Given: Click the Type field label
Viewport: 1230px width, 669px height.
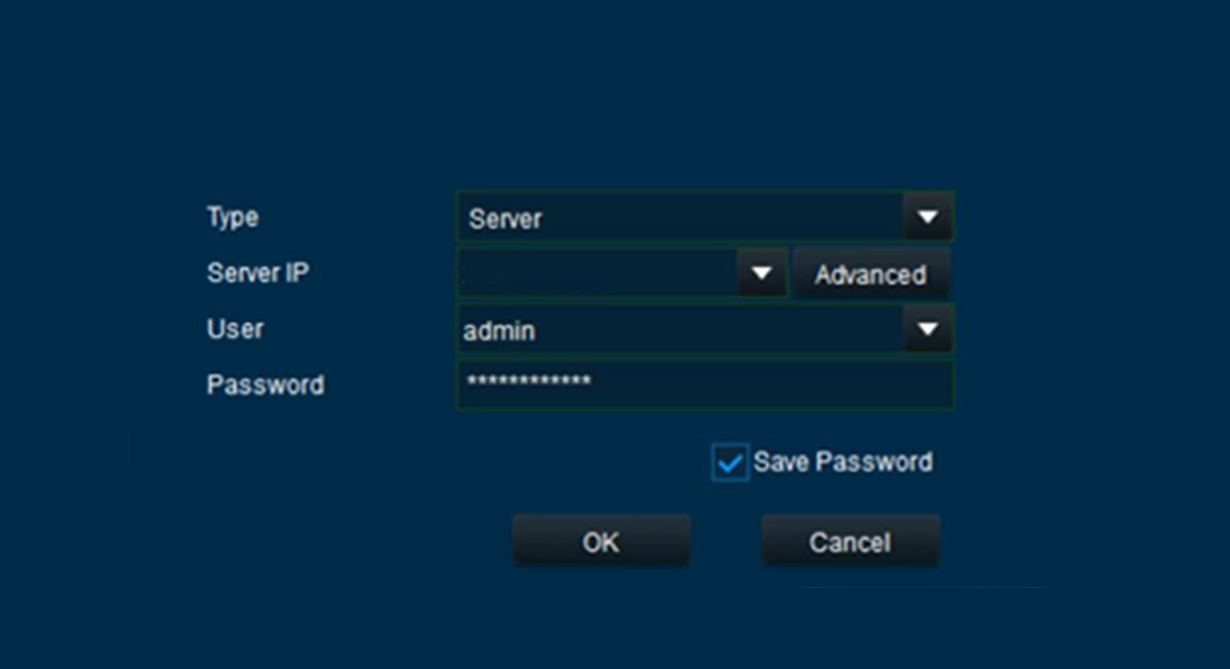Looking at the screenshot, I should pos(232,217).
